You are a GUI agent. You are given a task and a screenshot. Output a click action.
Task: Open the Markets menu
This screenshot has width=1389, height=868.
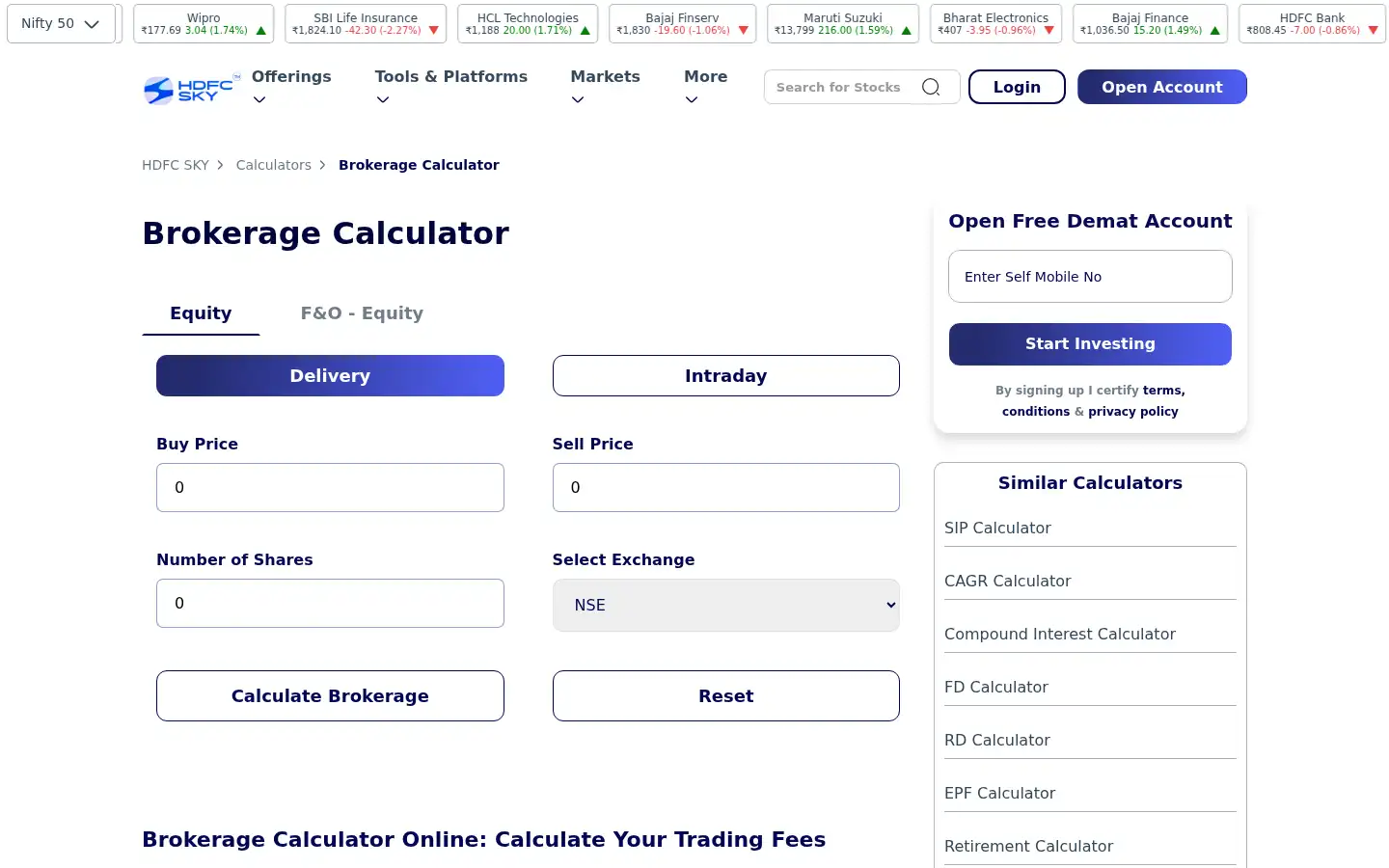[x=605, y=76]
